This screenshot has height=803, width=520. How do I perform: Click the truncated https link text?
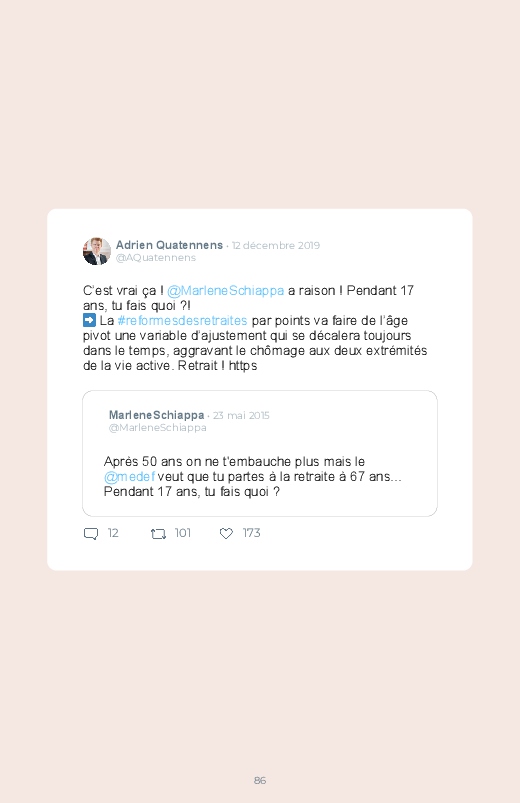(x=243, y=366)
